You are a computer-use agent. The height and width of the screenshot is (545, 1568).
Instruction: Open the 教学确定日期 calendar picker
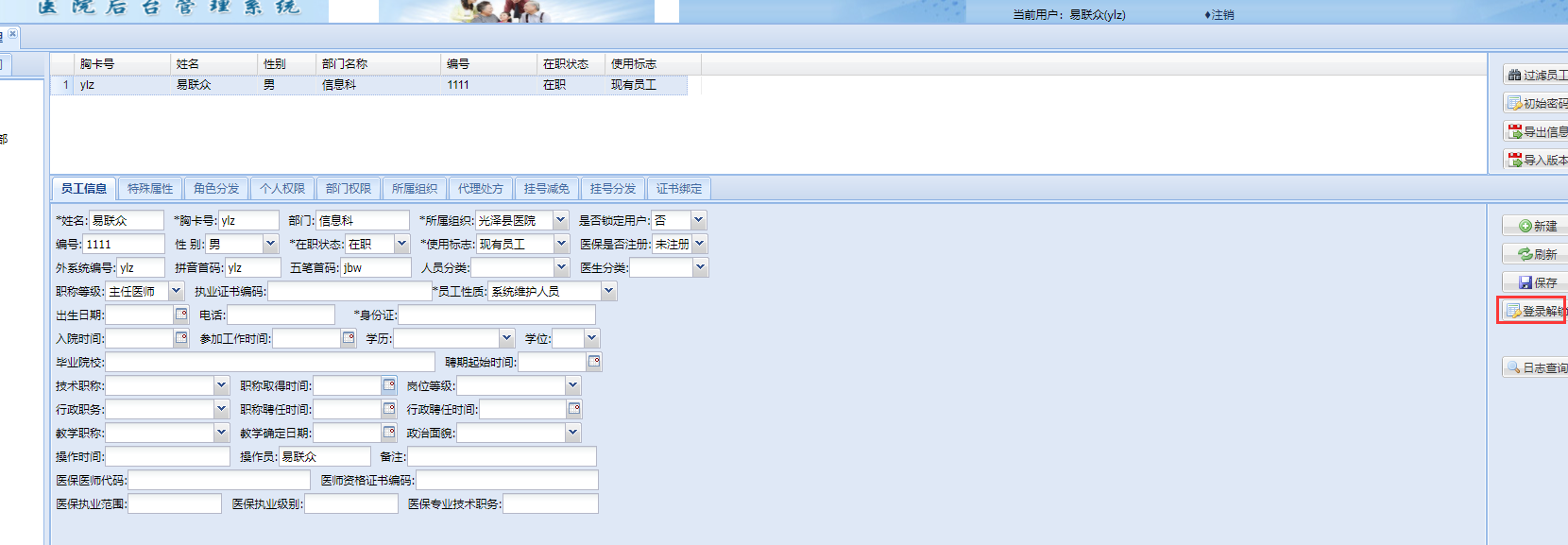pos(389,433)
